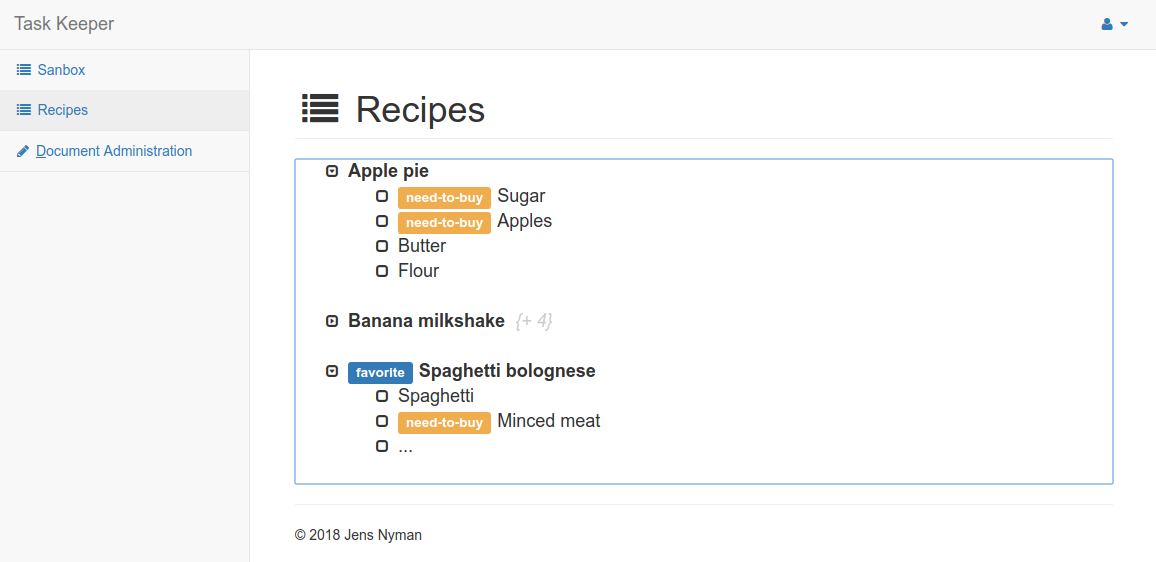Click the bullet icon next to Butter
This screenshot has height=562, width=1156.
coord(382,246)
